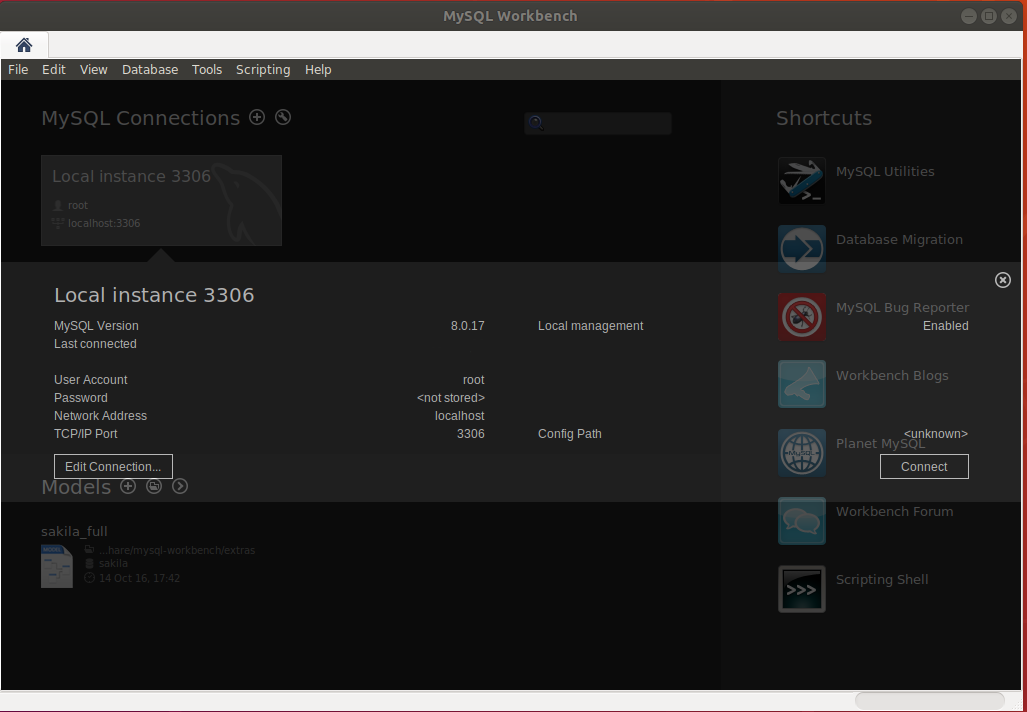Click the 8.0.17 version value

pyautogui.click(x=468, y=326)
